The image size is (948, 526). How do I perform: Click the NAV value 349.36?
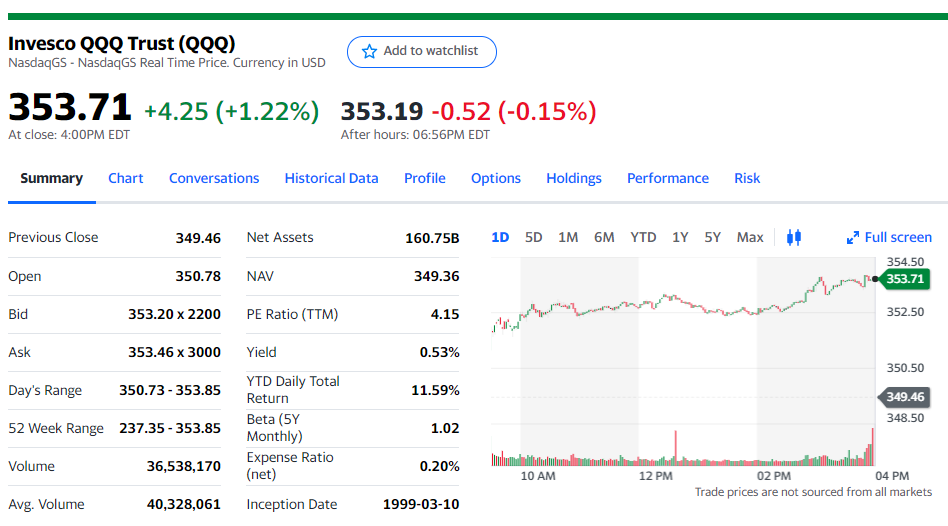click(x=437, y=276)
